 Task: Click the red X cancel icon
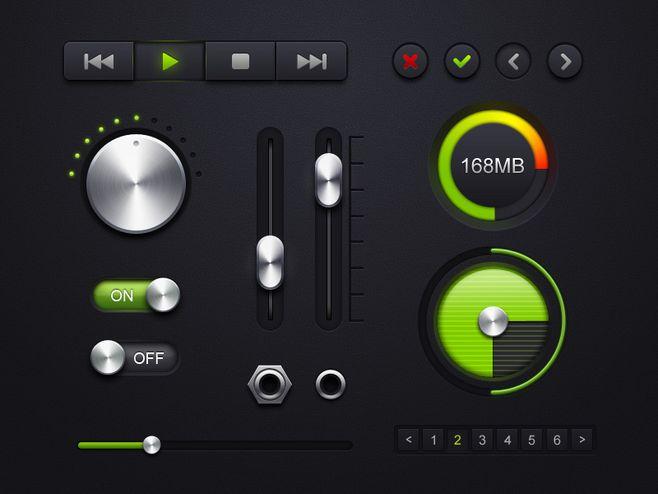click(410, 61)
